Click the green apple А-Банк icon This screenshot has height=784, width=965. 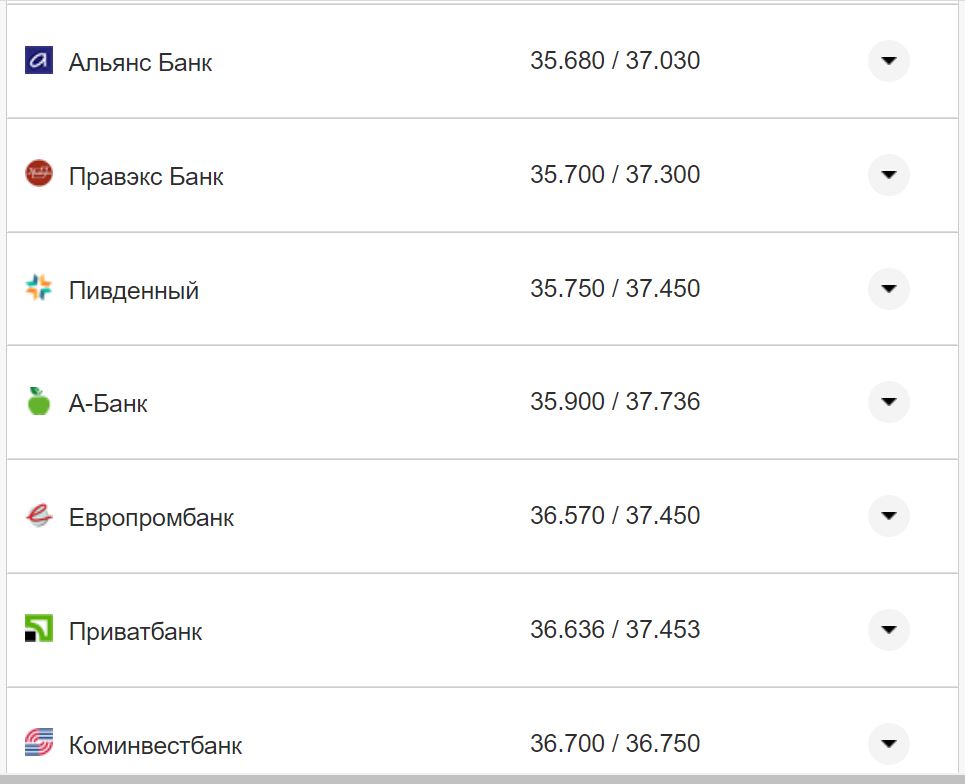[x=38, y=402]
